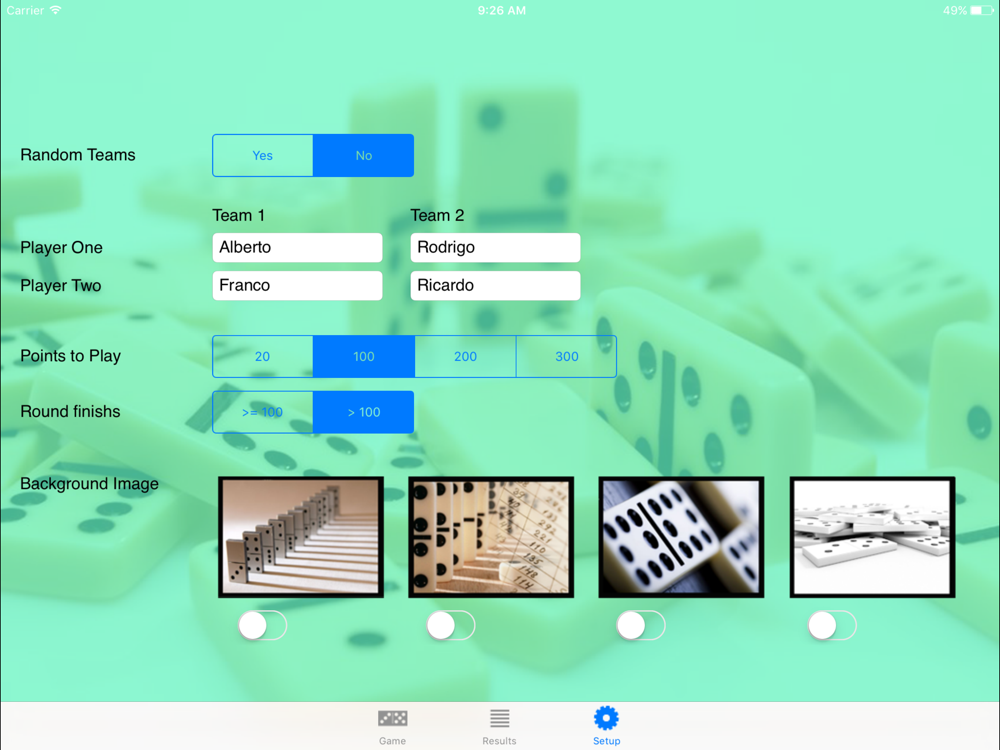
Task: Edit Team 2 Player Two field 'Ricardo'
Action: pyautogui.click(x=496, y=286)
